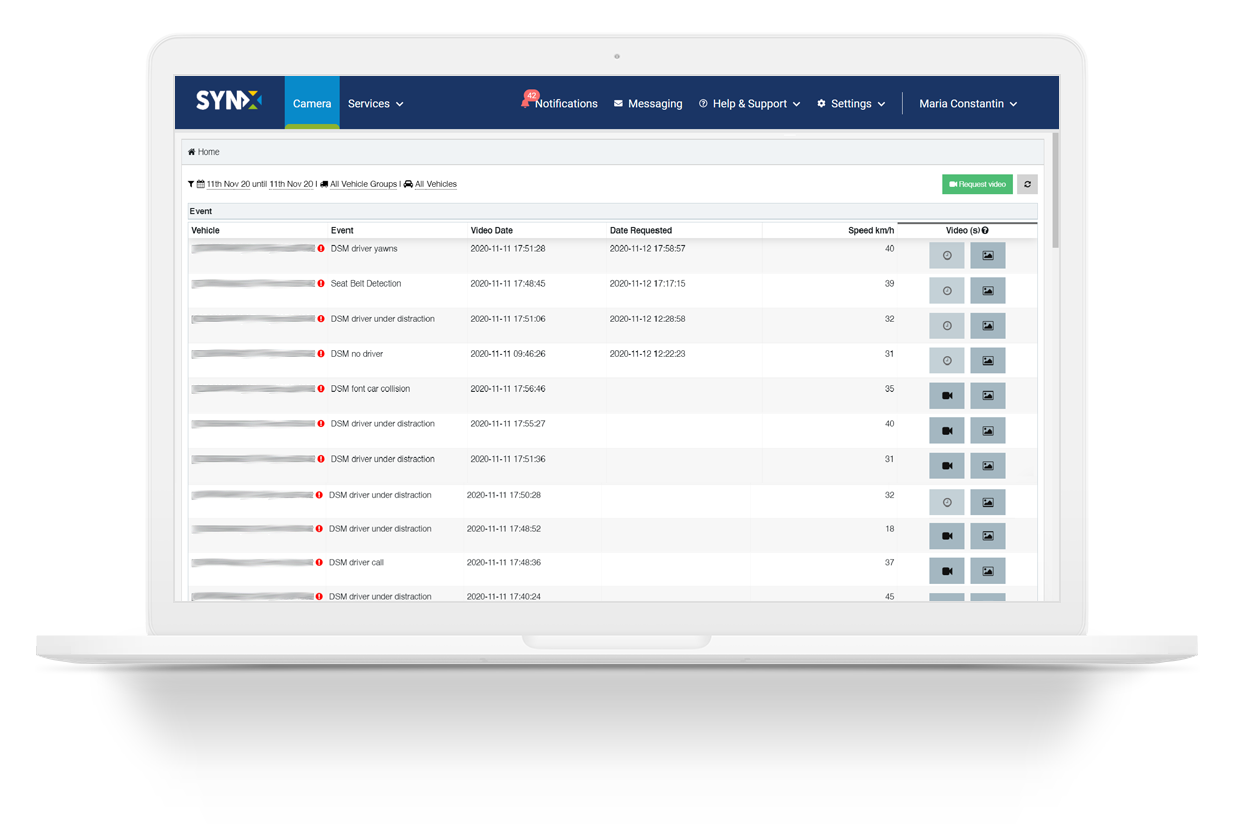Click the filter funnel icon
The image size is (1241, 830).
tap(191, 184)
